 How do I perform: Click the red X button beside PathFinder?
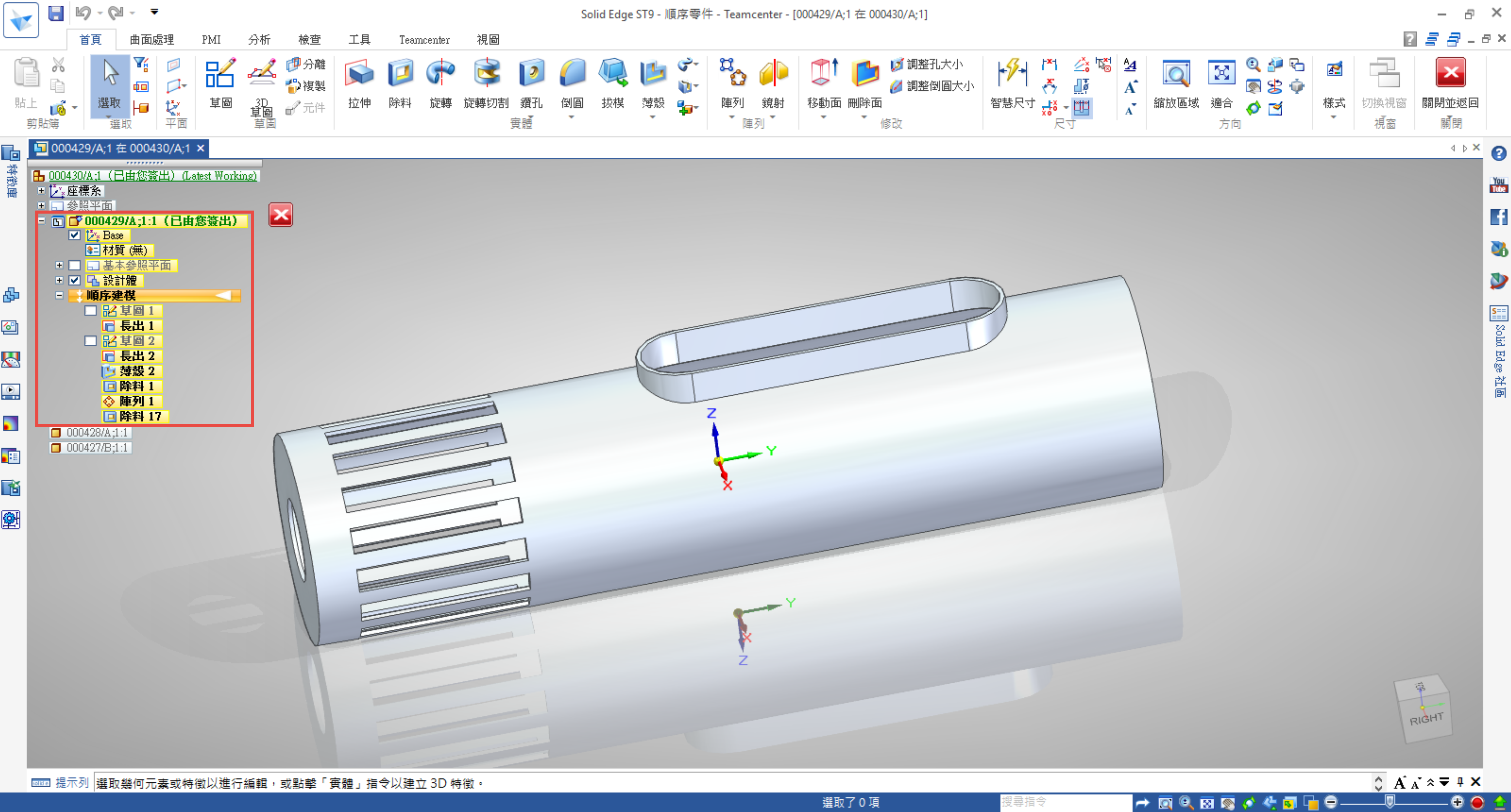click(x=281, y=215)
